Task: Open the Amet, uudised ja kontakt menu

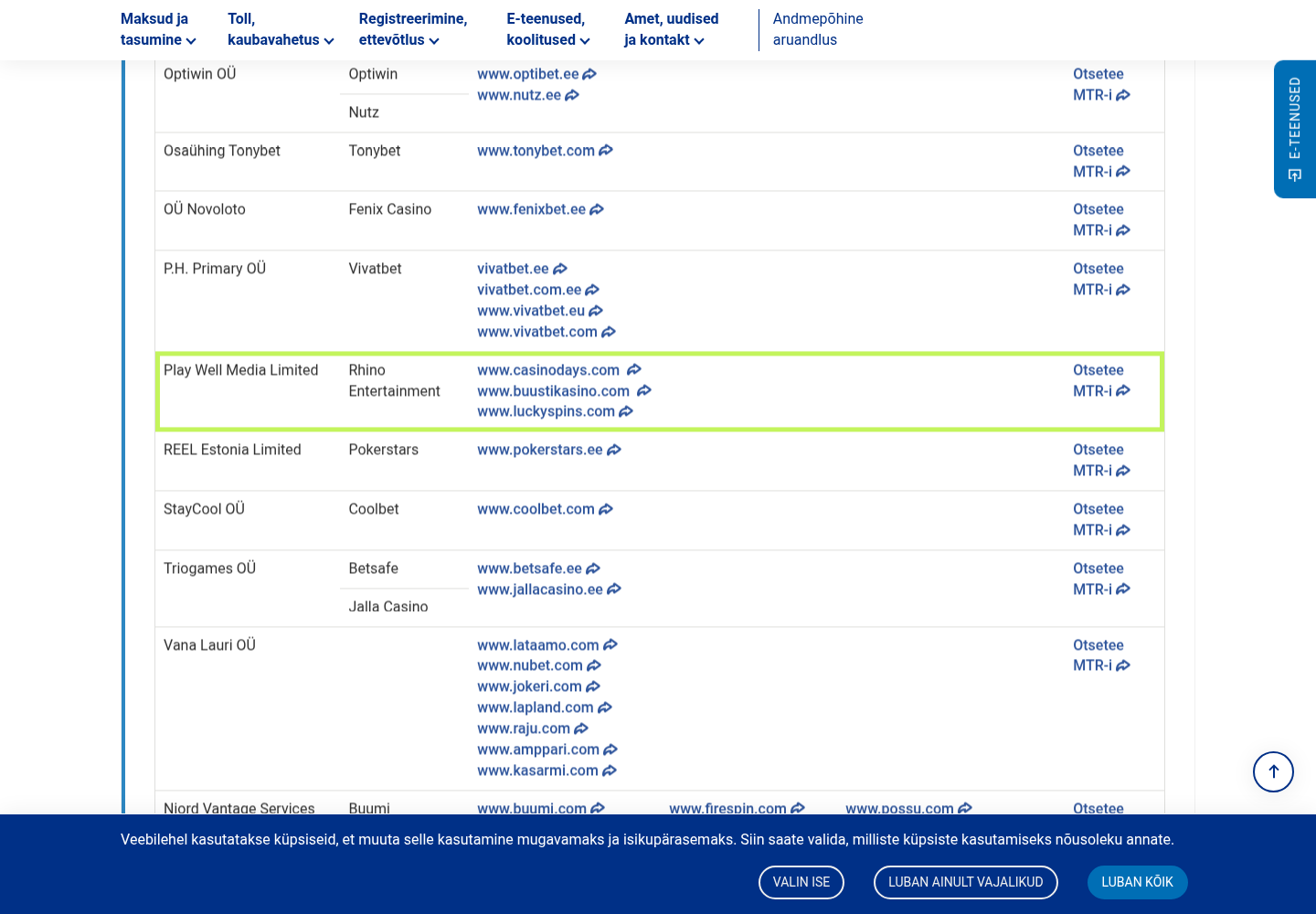Action: coord(672,29)
